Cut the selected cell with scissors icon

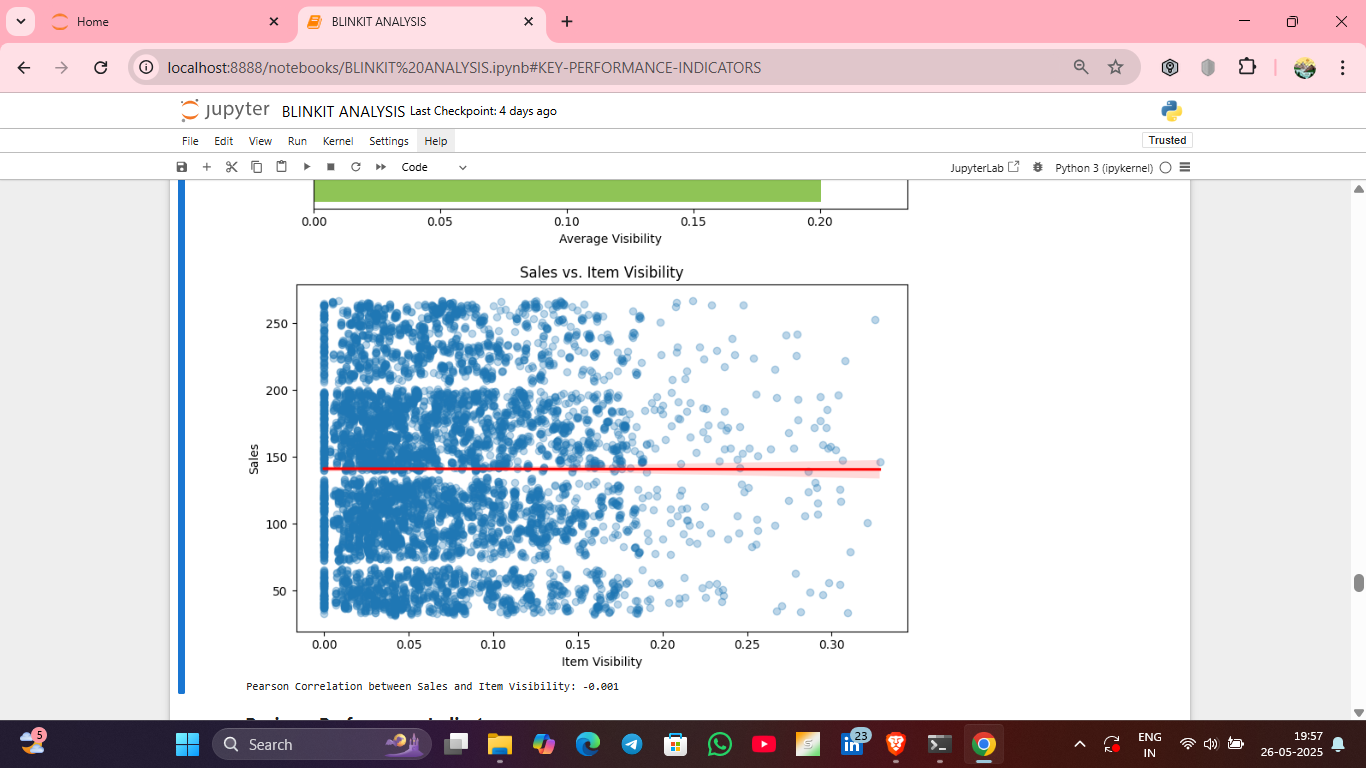pyautogui.click(x=232, y=167)
